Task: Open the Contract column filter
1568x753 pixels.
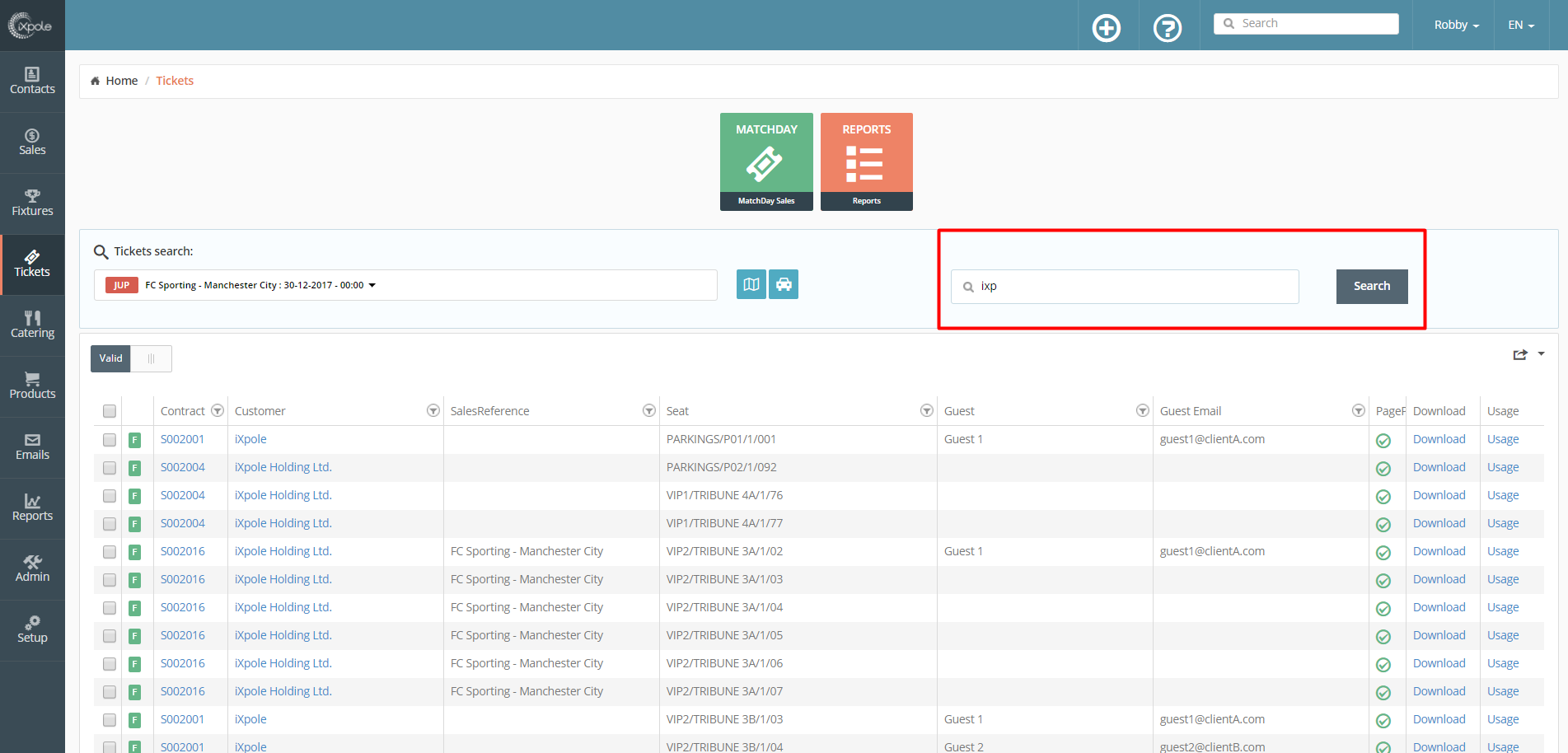Action: pyautogui.click(x=218, y=410)
